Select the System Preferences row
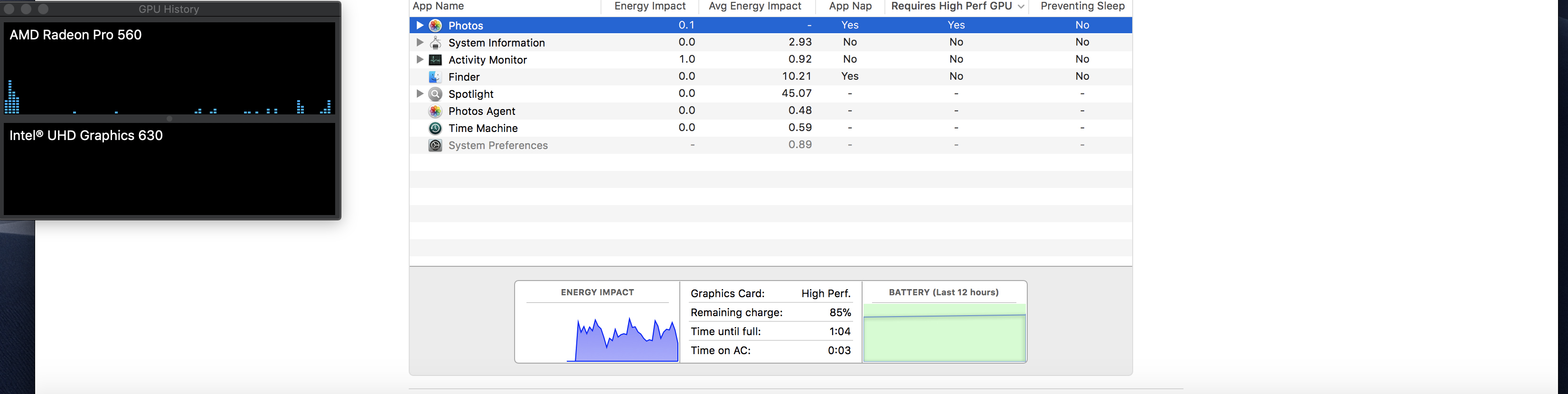The image size is (1568, 394). [x=770, y=144]
